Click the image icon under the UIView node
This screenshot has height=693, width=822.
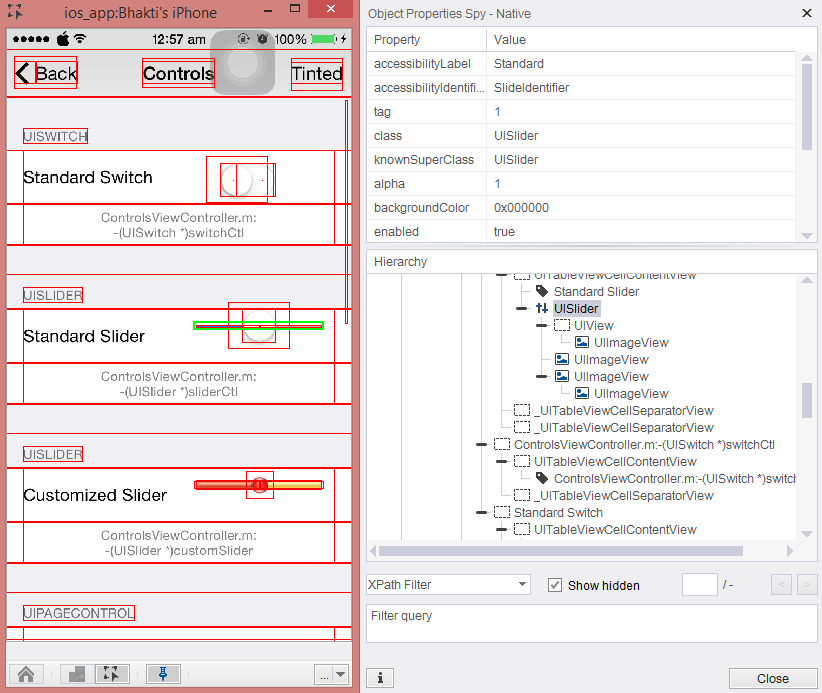tap(582, 343)
